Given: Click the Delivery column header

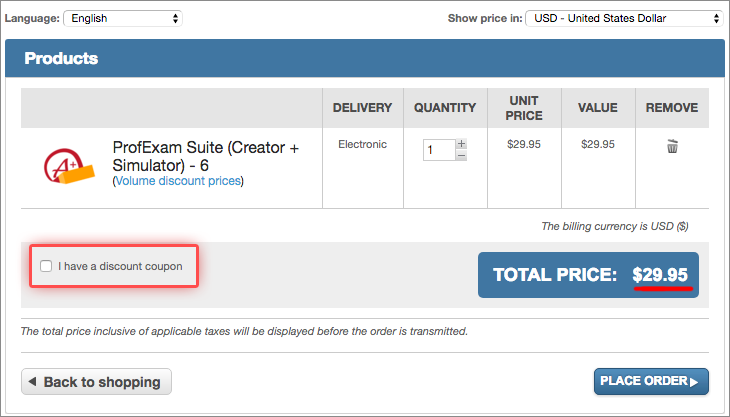Looking at the screenshot, I should [362, 108].
